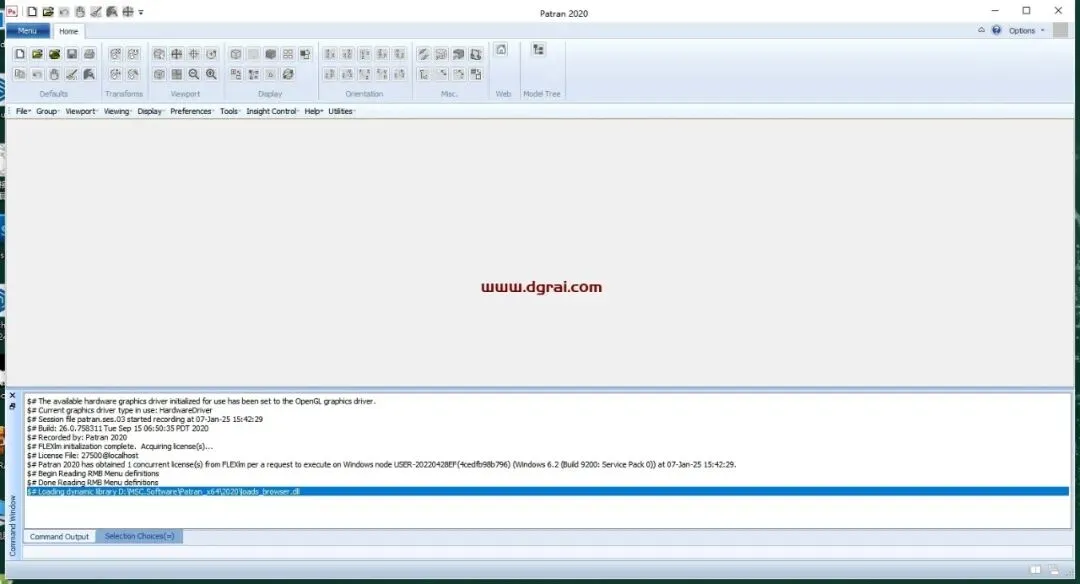This screenshot has width=1080, height=584.
Task: Open the Help menu in the menu bar
Action: point(313,111)
